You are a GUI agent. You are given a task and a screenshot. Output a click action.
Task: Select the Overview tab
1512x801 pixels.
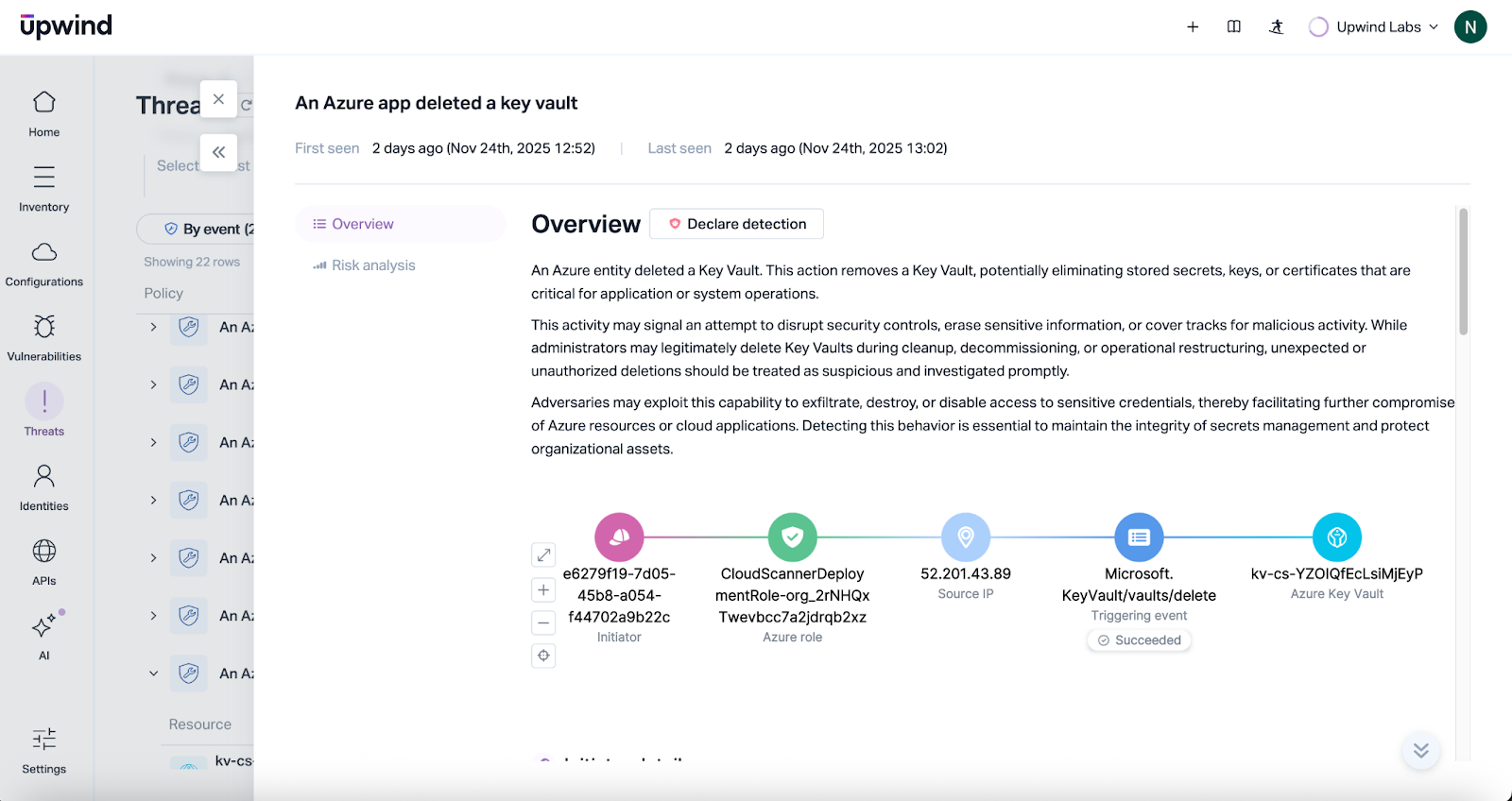click(362, 224)
